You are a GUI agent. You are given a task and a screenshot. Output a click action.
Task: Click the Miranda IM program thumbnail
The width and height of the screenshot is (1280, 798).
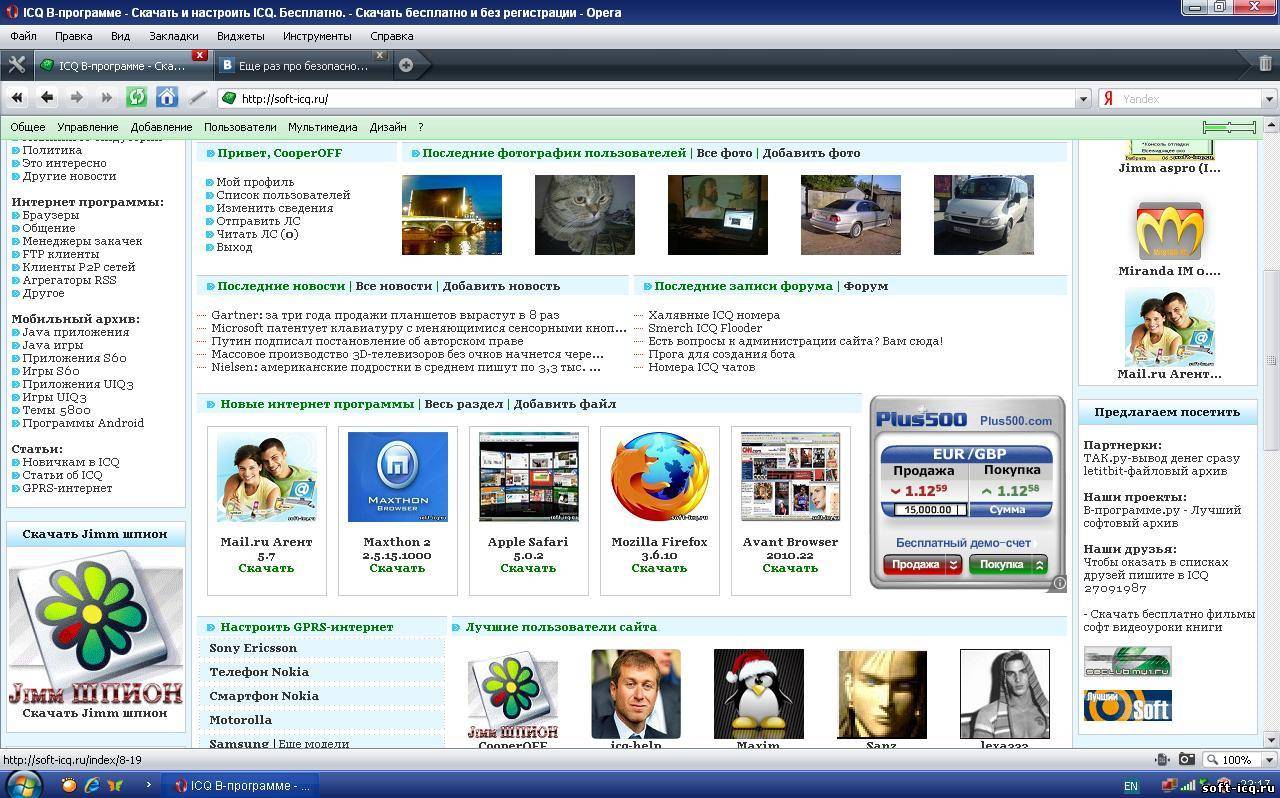(x=1170, y=230)
